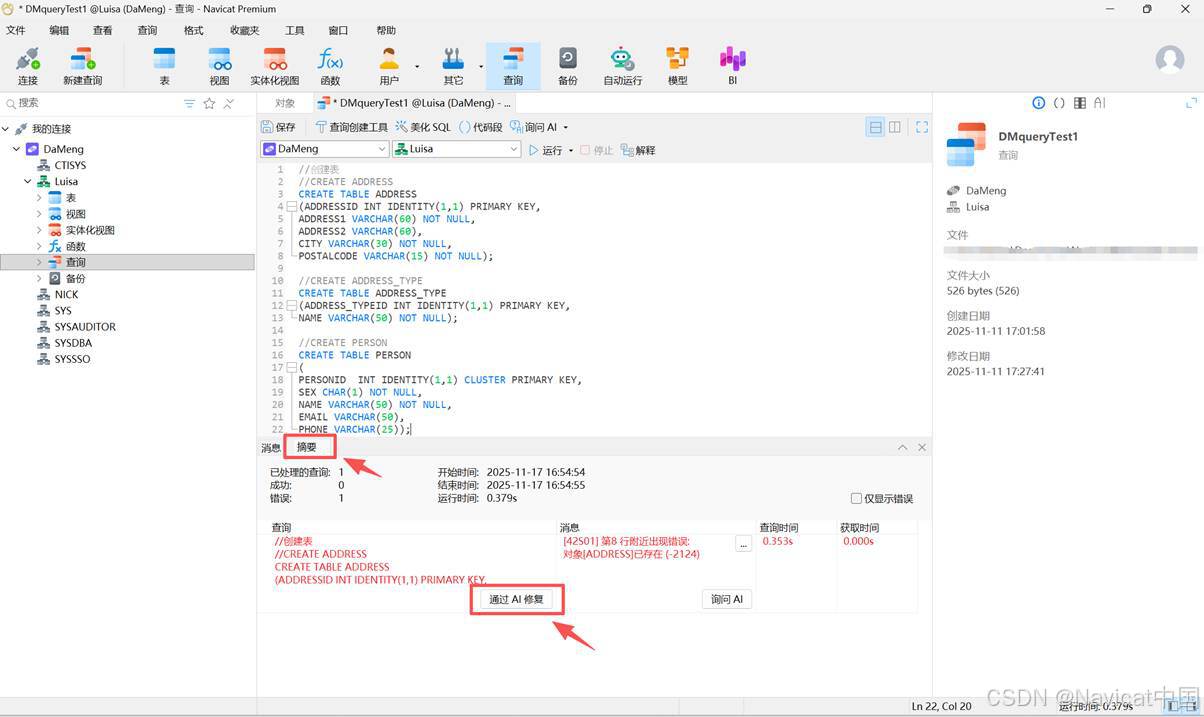The image size is (1204, 717).
Task: Collapse the results panel with the chevron
Action: coord(903,447)
